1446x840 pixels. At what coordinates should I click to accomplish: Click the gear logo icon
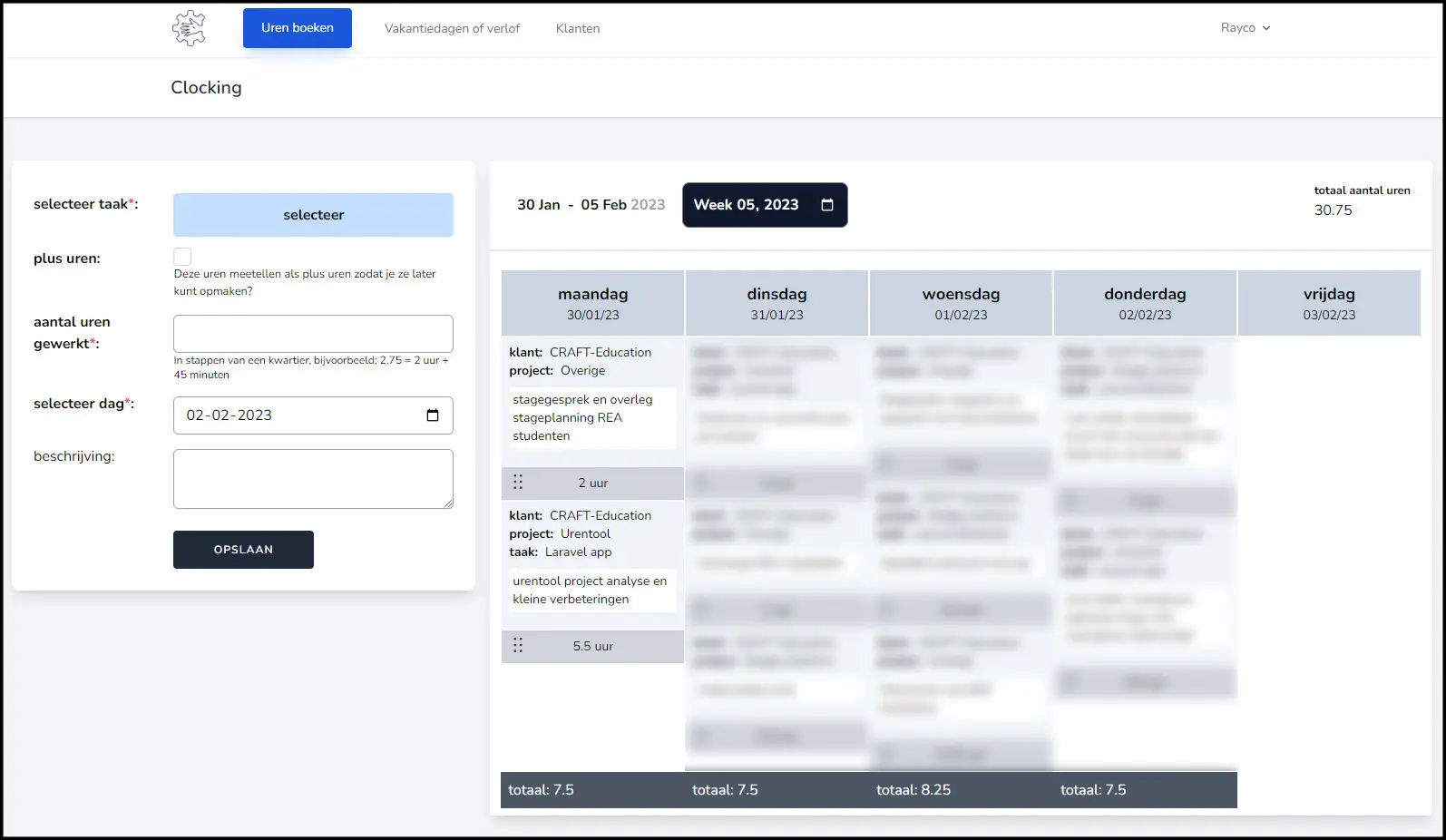click(x=189, y=28)
